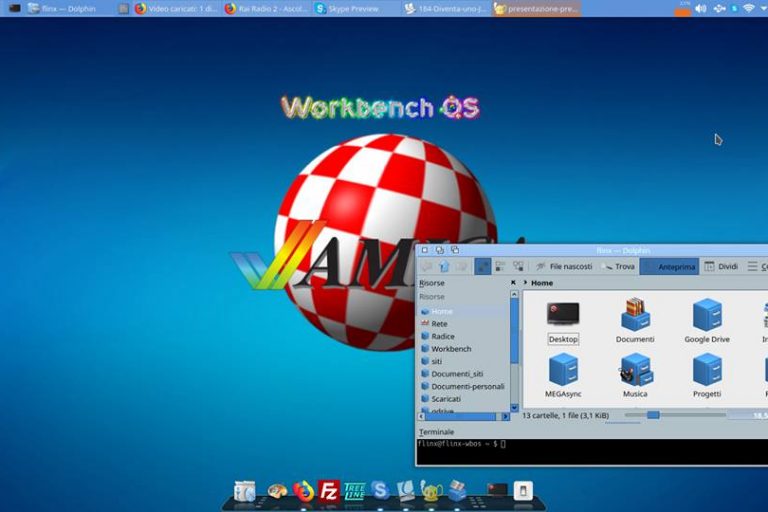Image resolution: width=768 pixels, height=512 pixels.
Task: Open FileZilla from the dock
Action: (328, 490)
